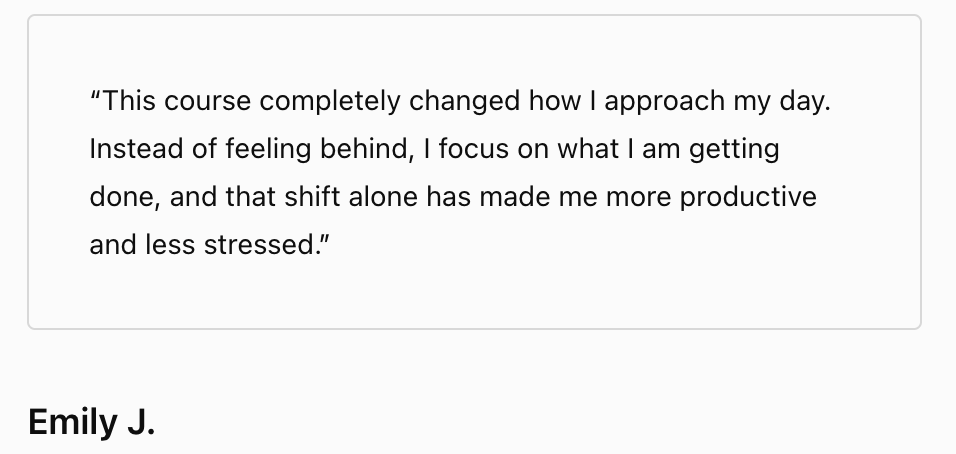Viewport: 956px width, 454px height.
Task: Click the word "approach" in the quote
Action: click(665, 102)
